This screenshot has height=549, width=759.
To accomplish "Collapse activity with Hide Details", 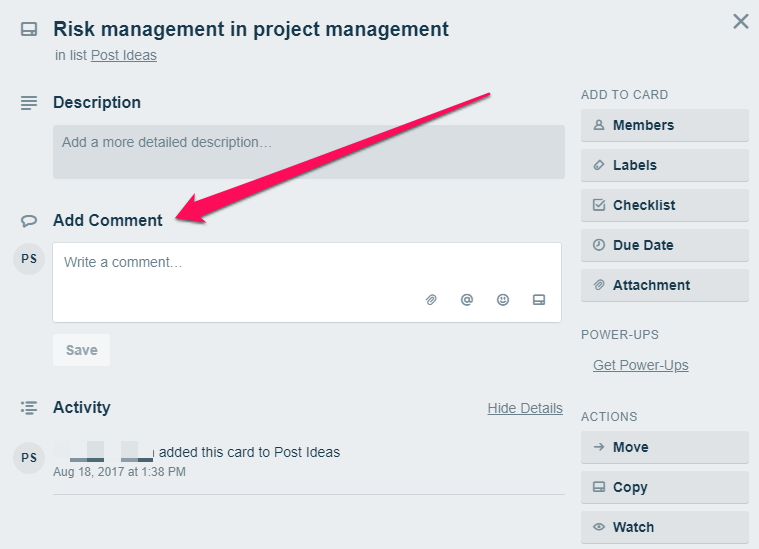I will [x=525, y=408].
